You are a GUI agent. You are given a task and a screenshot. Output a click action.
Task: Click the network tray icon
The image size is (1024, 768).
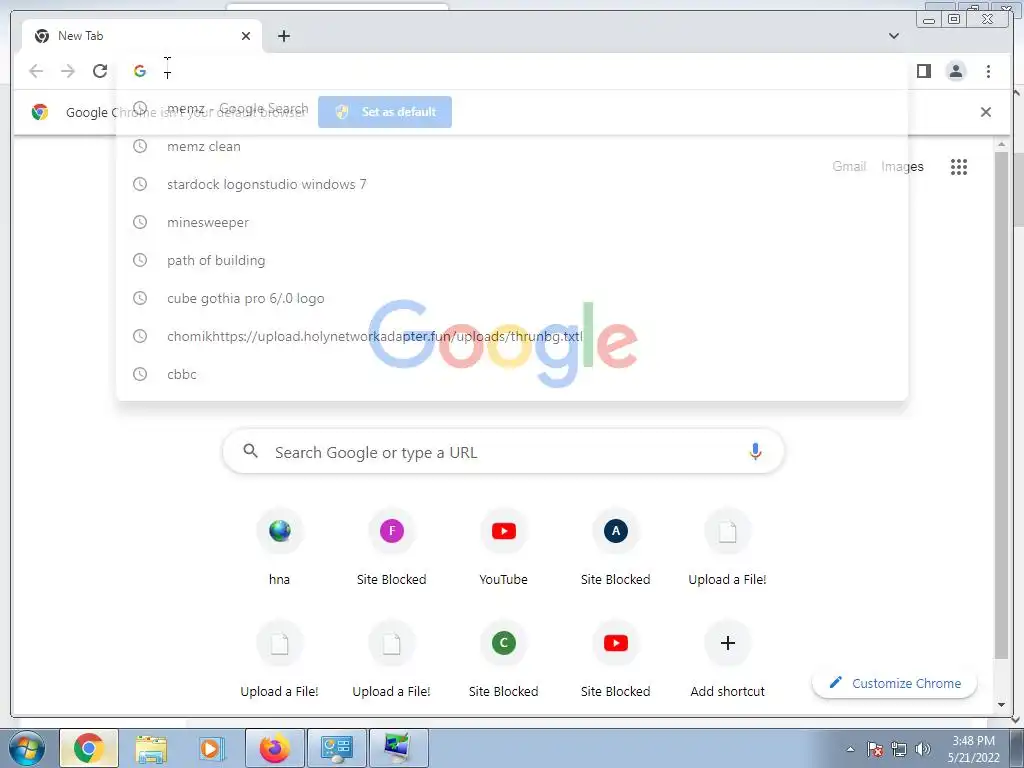coord(899,748)
